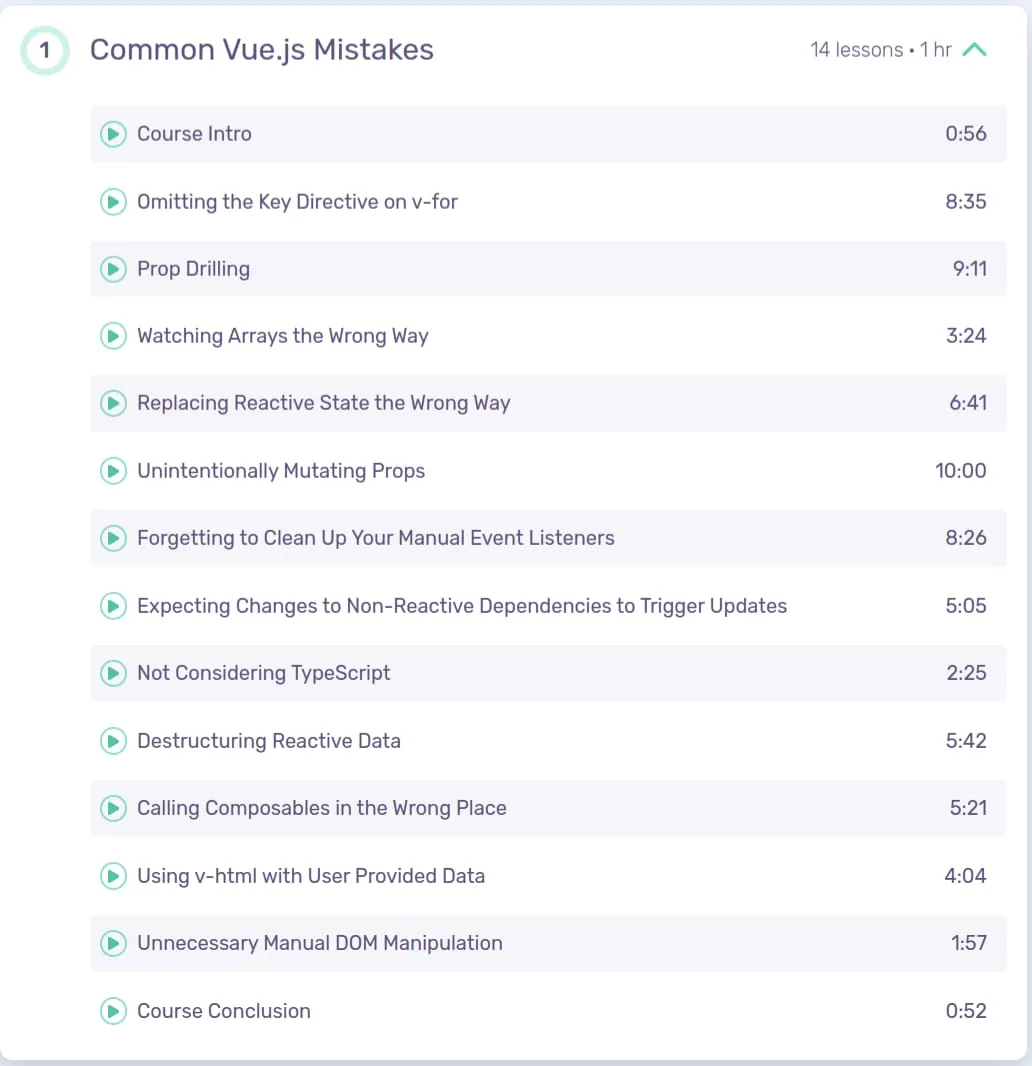Screen dimensions: 1032x1066
Task: Click play icon for Unintentionally Mutating Props
Action: [114, 471]
